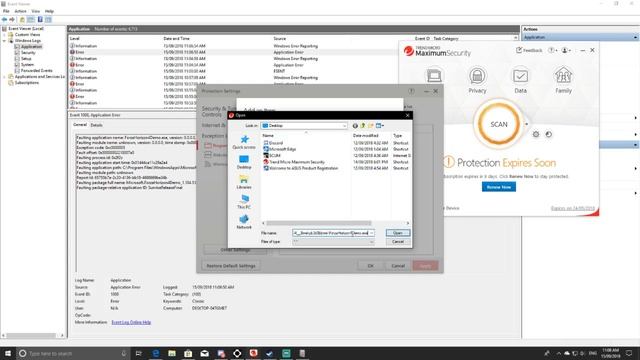The image size is (640, 360).
Task: Click Expires on date link in Trend Micro
Action: tap(572, 208)
